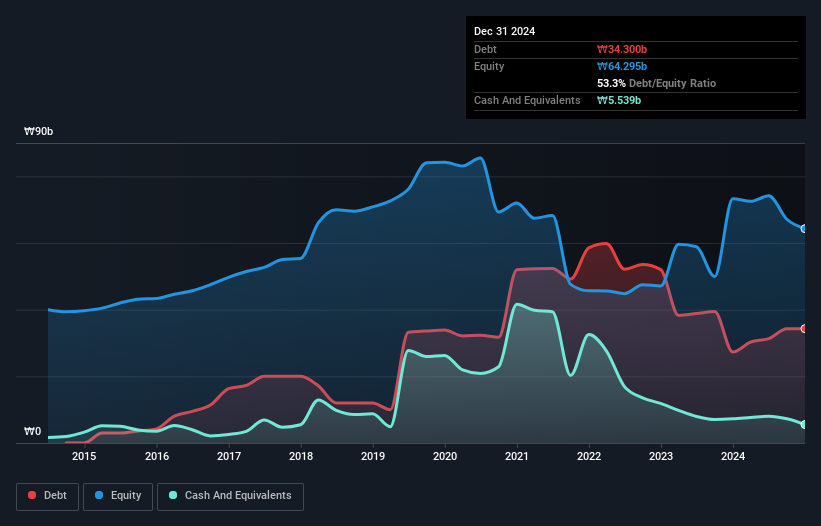Viewport: 821px width, 526px height.
Task: Click the blue Equity legend dot
Action: click(x=99, y=495)
